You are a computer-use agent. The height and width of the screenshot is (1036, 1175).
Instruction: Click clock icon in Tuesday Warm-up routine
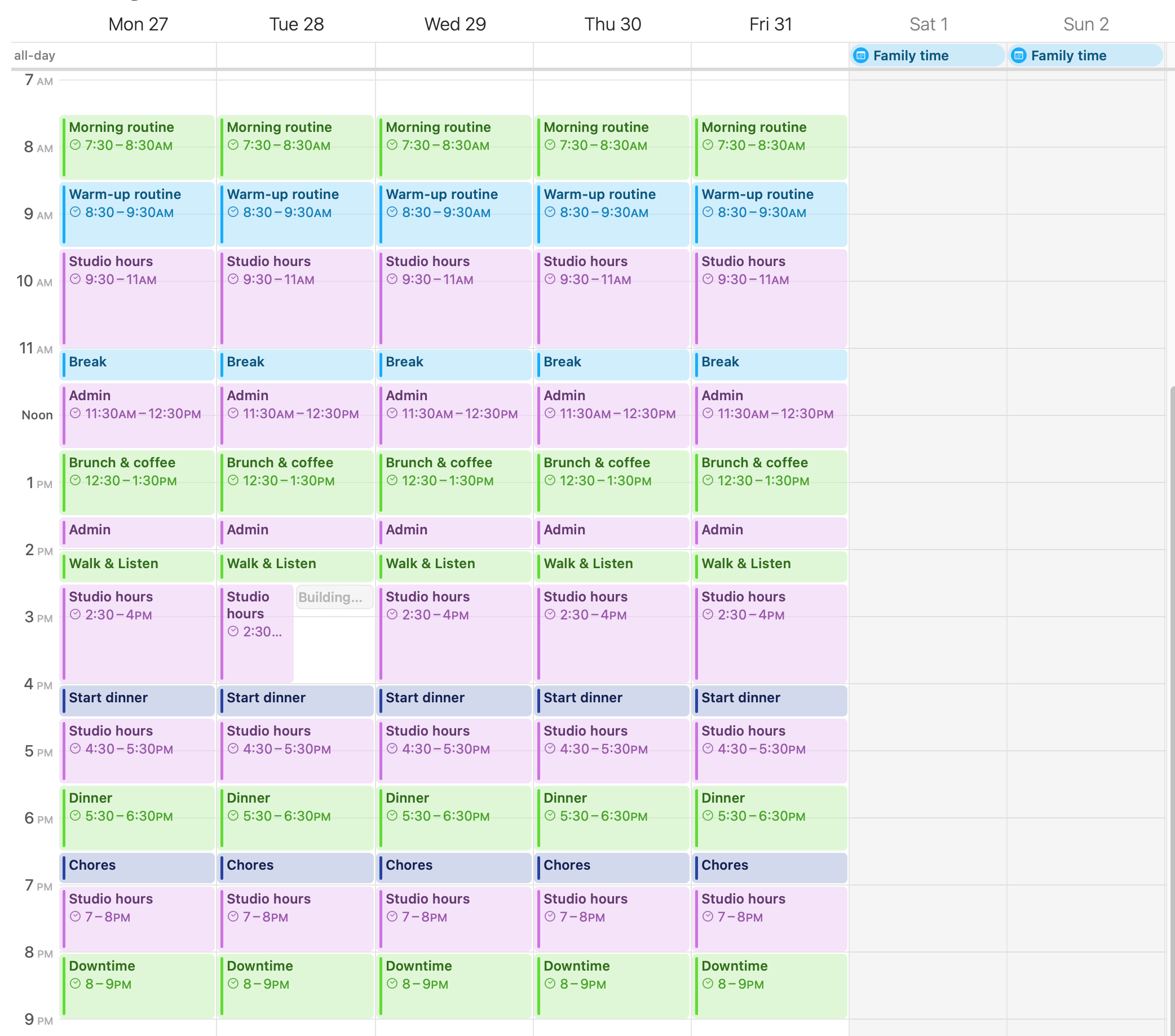[233, 212]
